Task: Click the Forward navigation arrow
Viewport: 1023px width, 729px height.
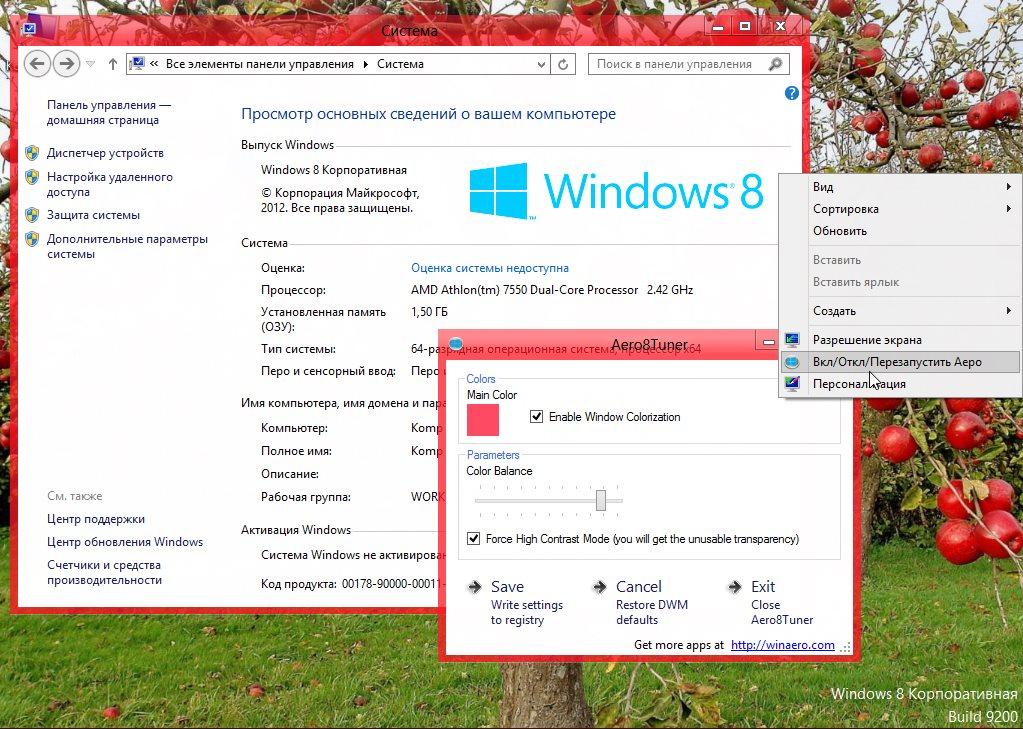Action: [66, 64]
